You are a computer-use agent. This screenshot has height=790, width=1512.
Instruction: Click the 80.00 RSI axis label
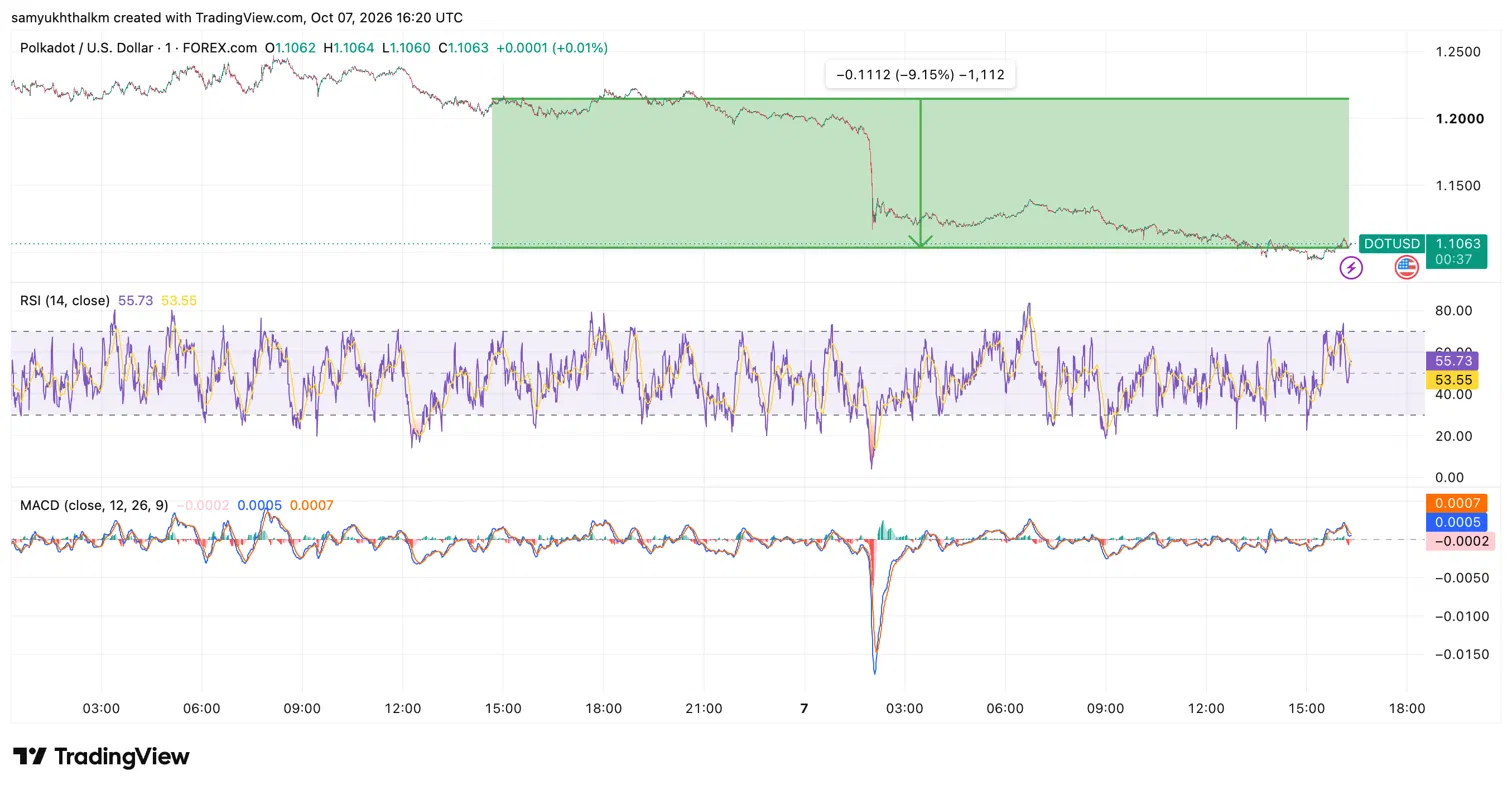point(1452,311)
